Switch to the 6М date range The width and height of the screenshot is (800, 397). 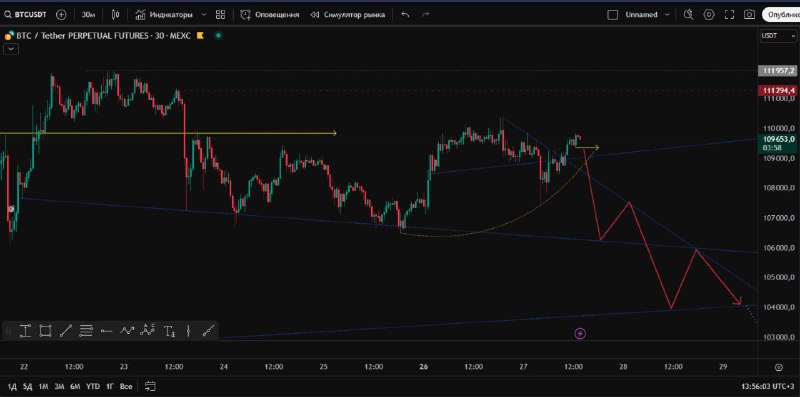[x=76, y=387]
